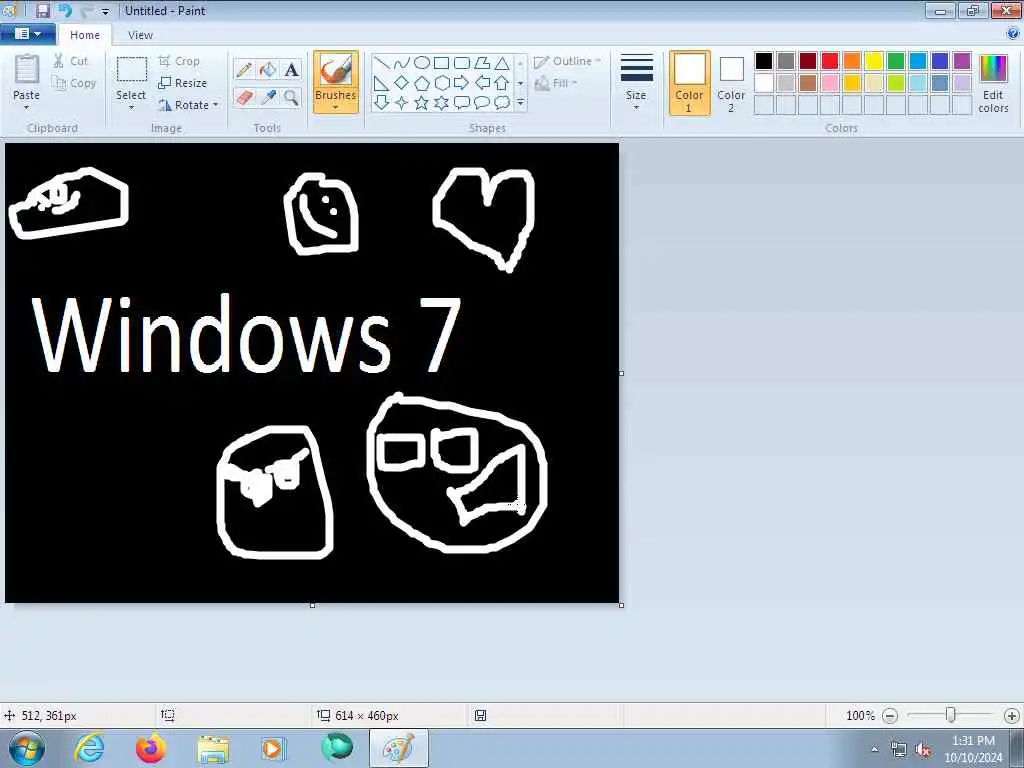Screen dimensions: 1024x768
Task: Adjust the zoom slider handle
Action: 951,715
